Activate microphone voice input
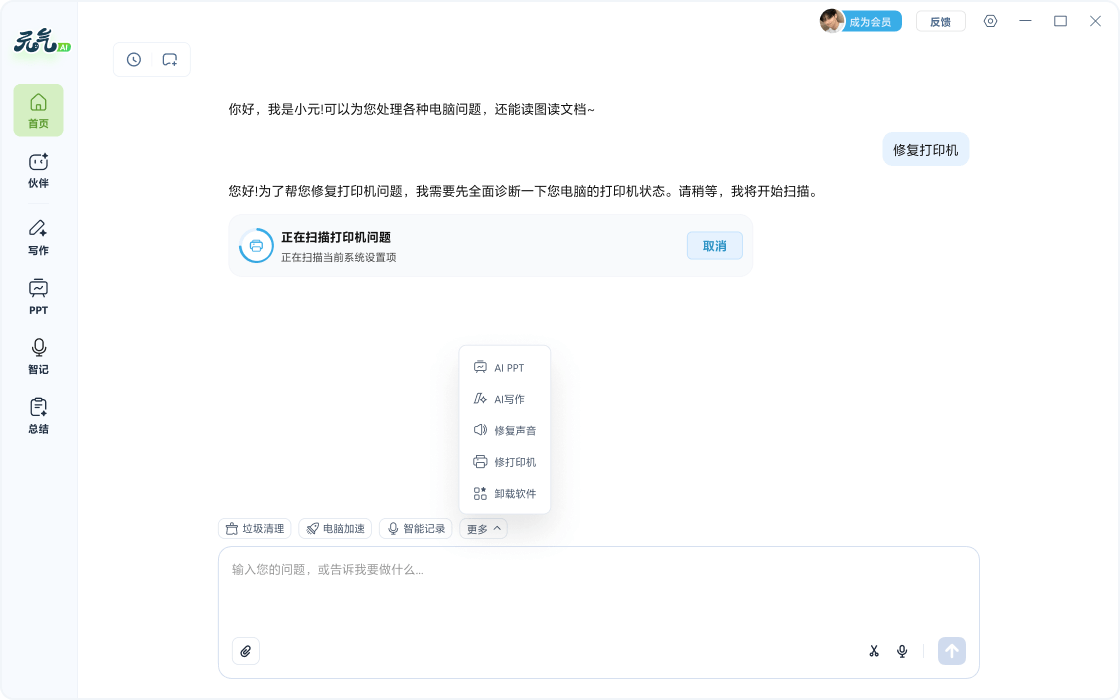This screenshot has height=700, width=1120. 902,651
